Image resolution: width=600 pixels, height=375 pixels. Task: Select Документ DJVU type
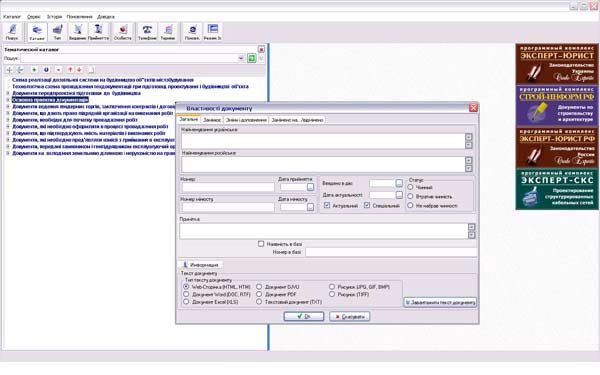coord(259,287)
